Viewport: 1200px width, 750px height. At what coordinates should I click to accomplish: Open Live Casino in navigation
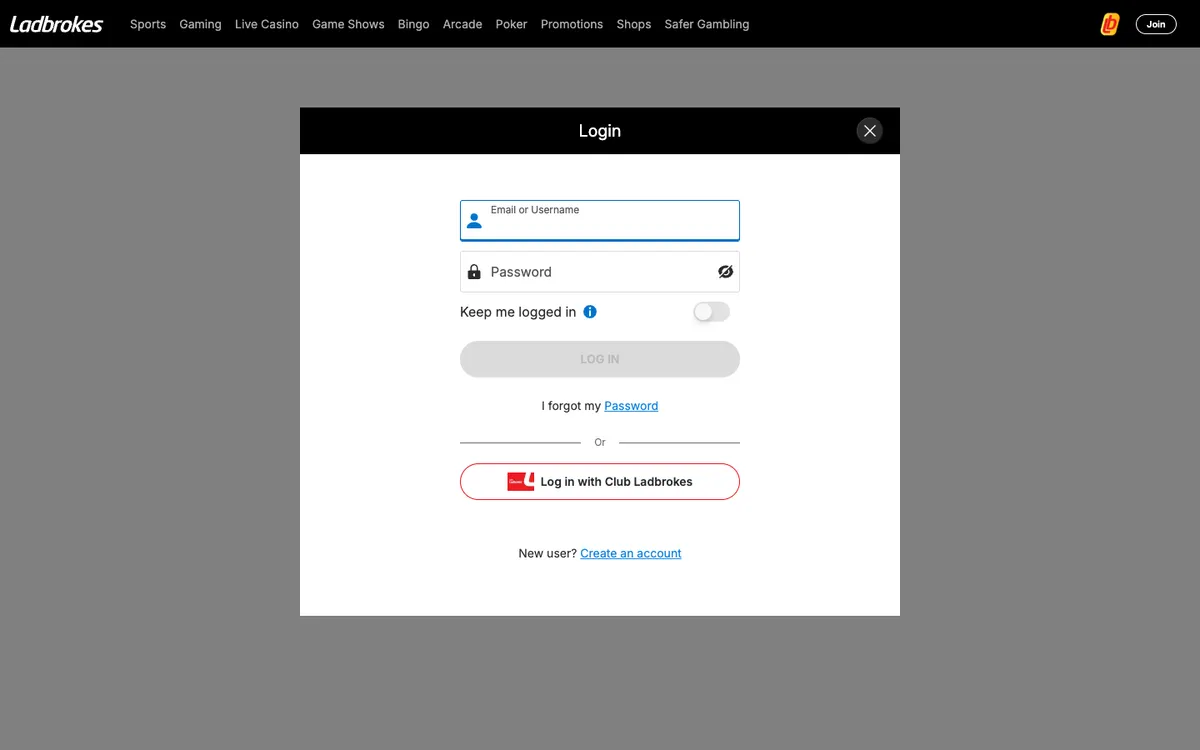coord(267,24)
